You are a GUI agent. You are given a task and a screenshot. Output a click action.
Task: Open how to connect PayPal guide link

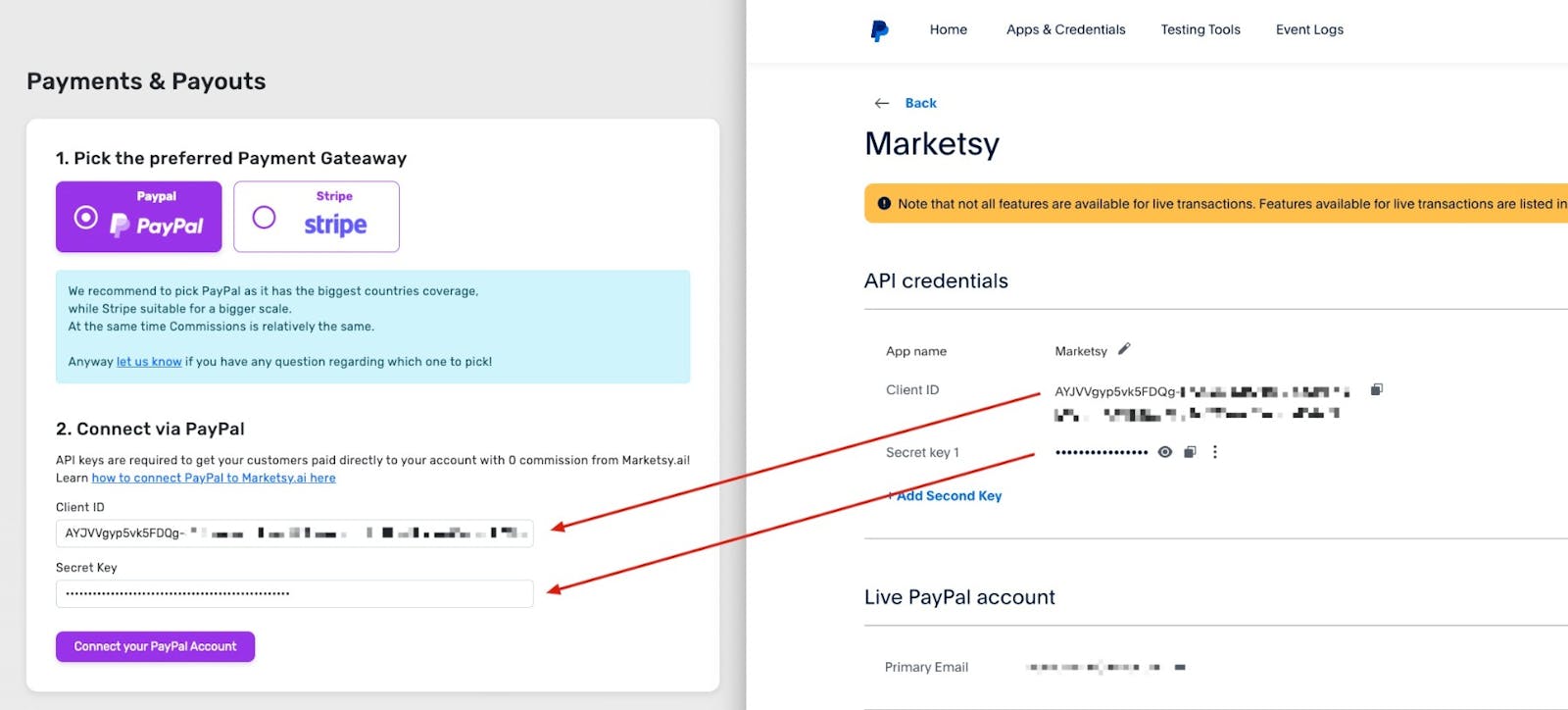[214, 479]
